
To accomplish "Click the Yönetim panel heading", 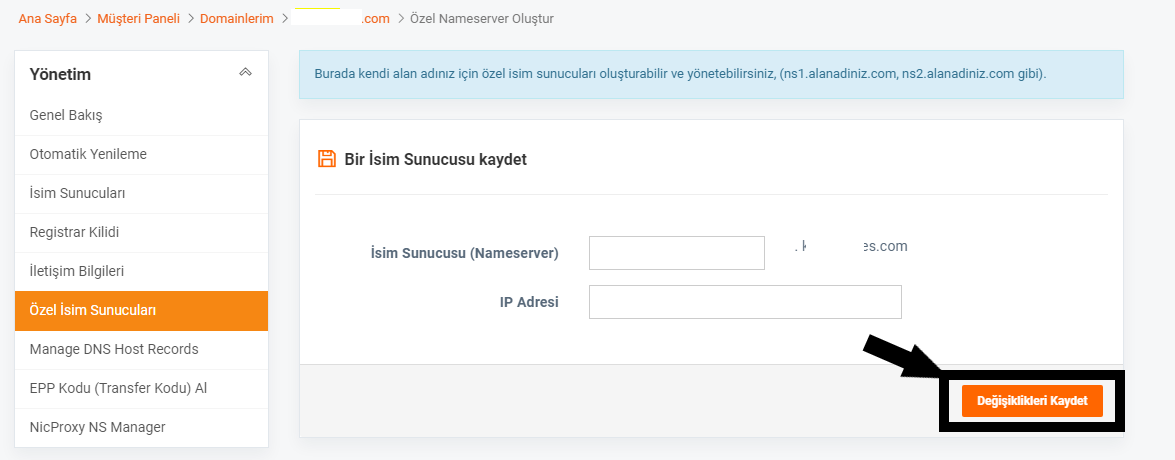I will (60, 74).
